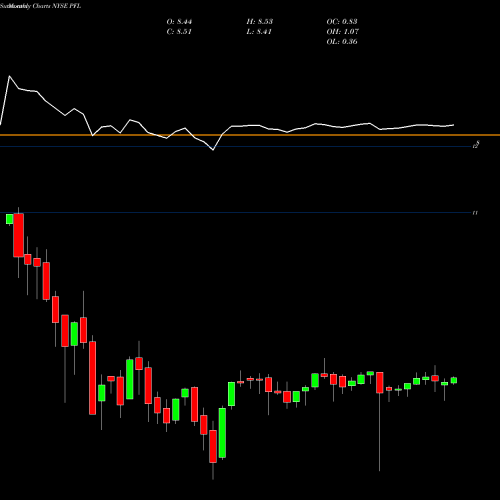Select the close price "C: 8.51"
500x500 pixels.
coord(179,32)
